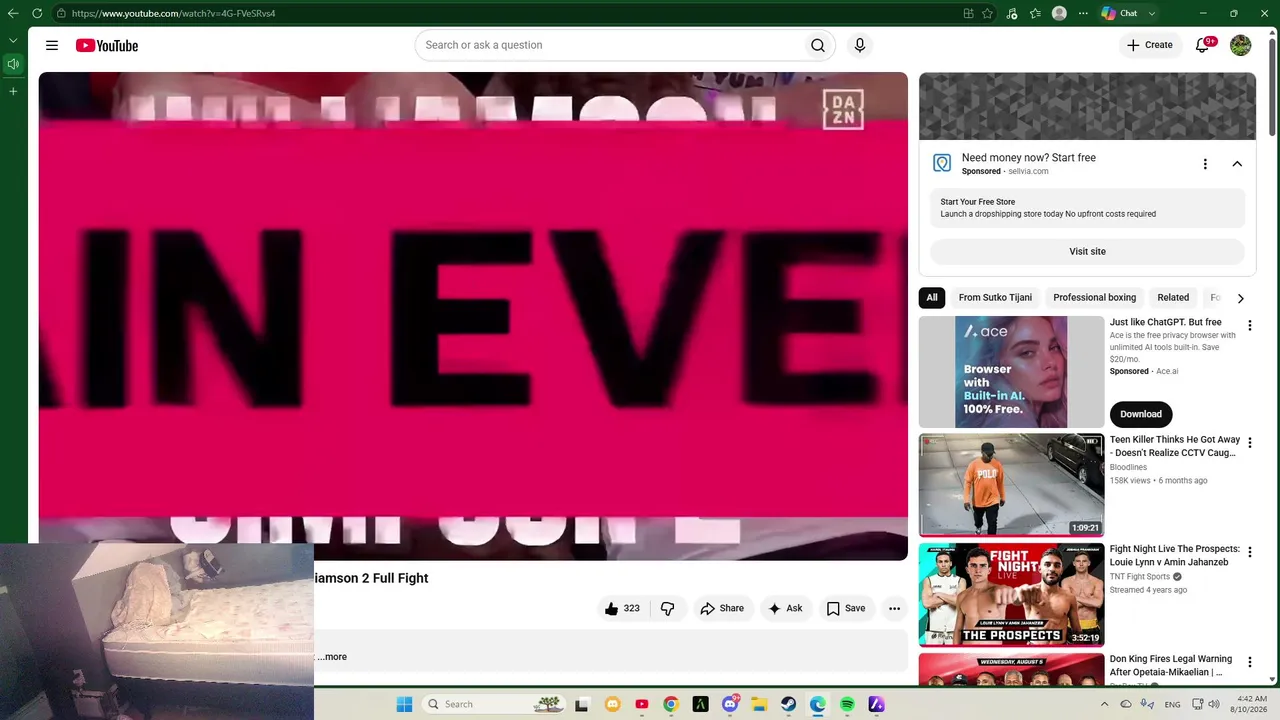1280x720 pixels.
Task: Open Google Chrome from taskbar
Action: point(671,704)
